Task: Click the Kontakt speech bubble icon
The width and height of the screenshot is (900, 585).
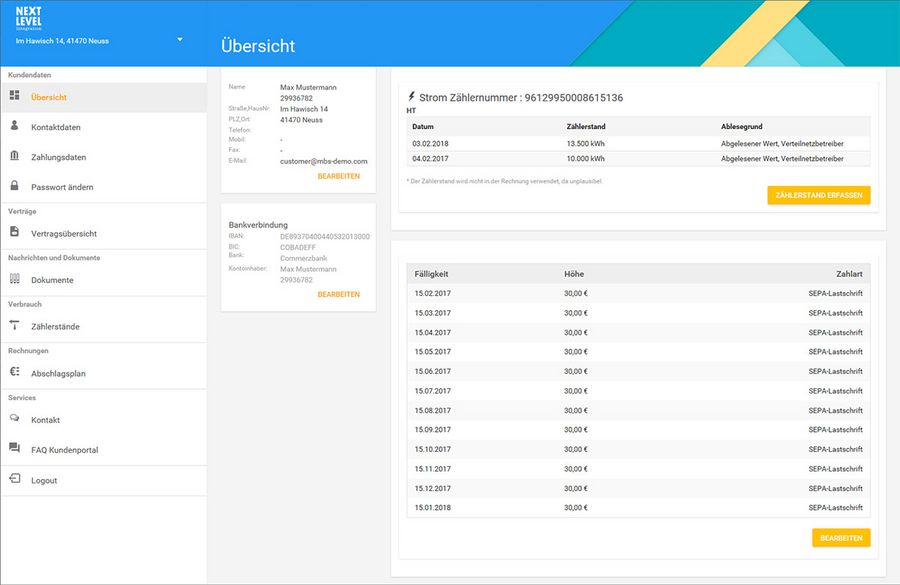Action: click(x=15, y=418)
